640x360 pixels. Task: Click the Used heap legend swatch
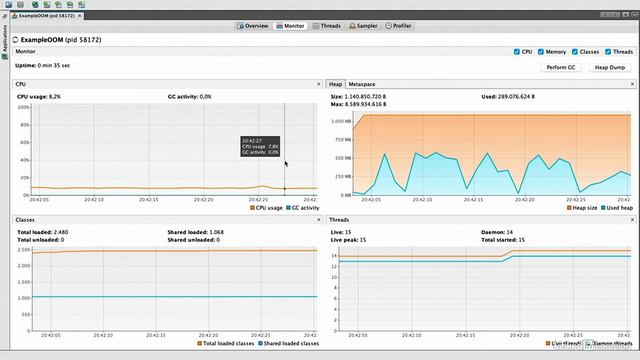tap(603, 208)
